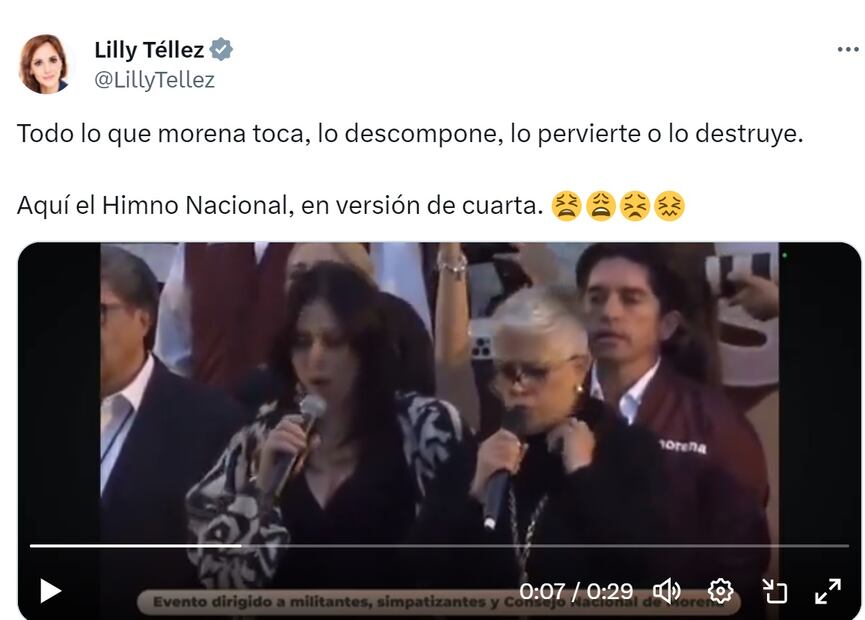This screenshot has width=865, height=620.
Task: Select the tweet text about morena
Action: click(410, 134)
